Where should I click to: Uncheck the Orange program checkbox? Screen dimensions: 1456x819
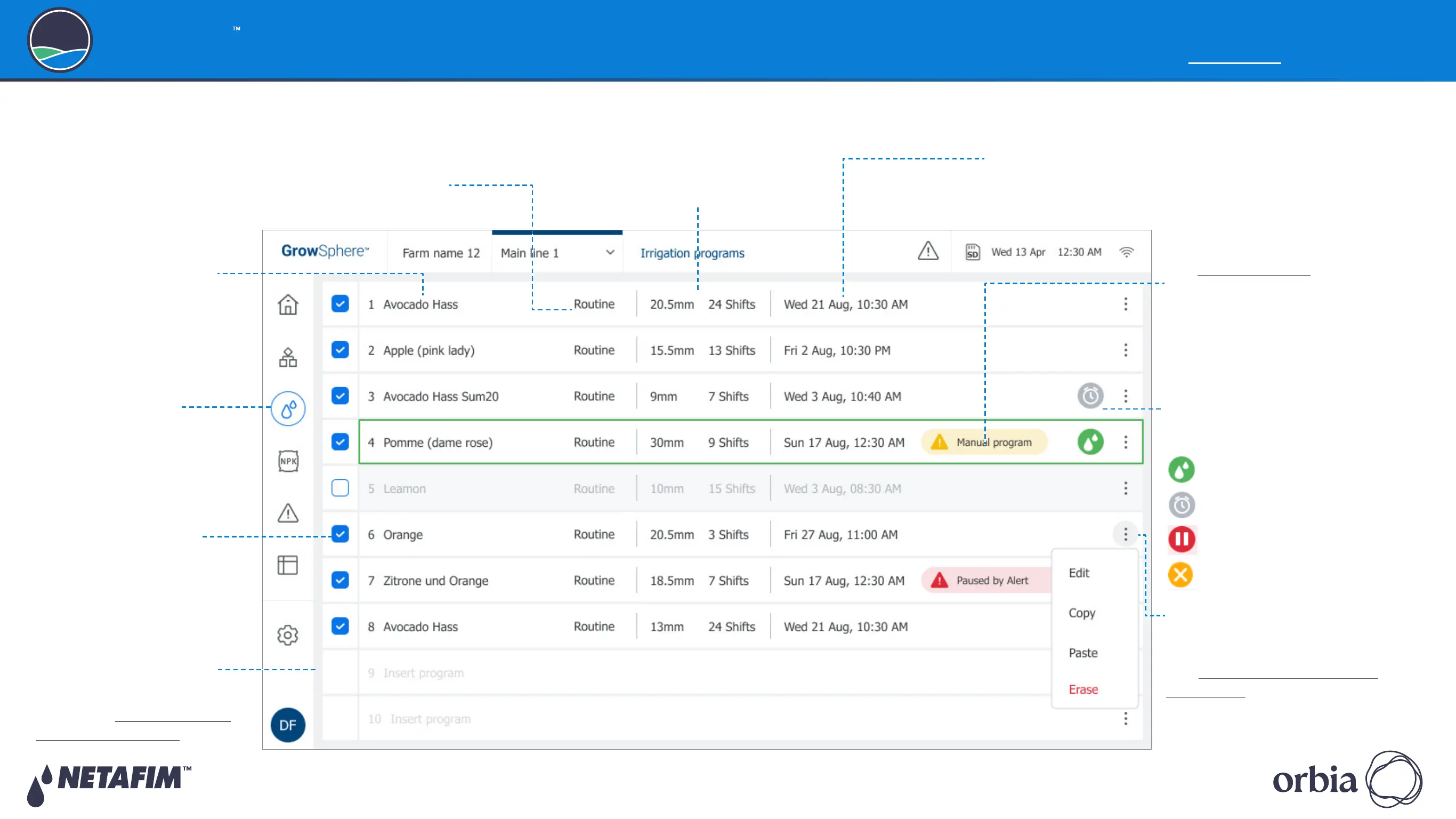pyautogui.click(x=339, y=534)
